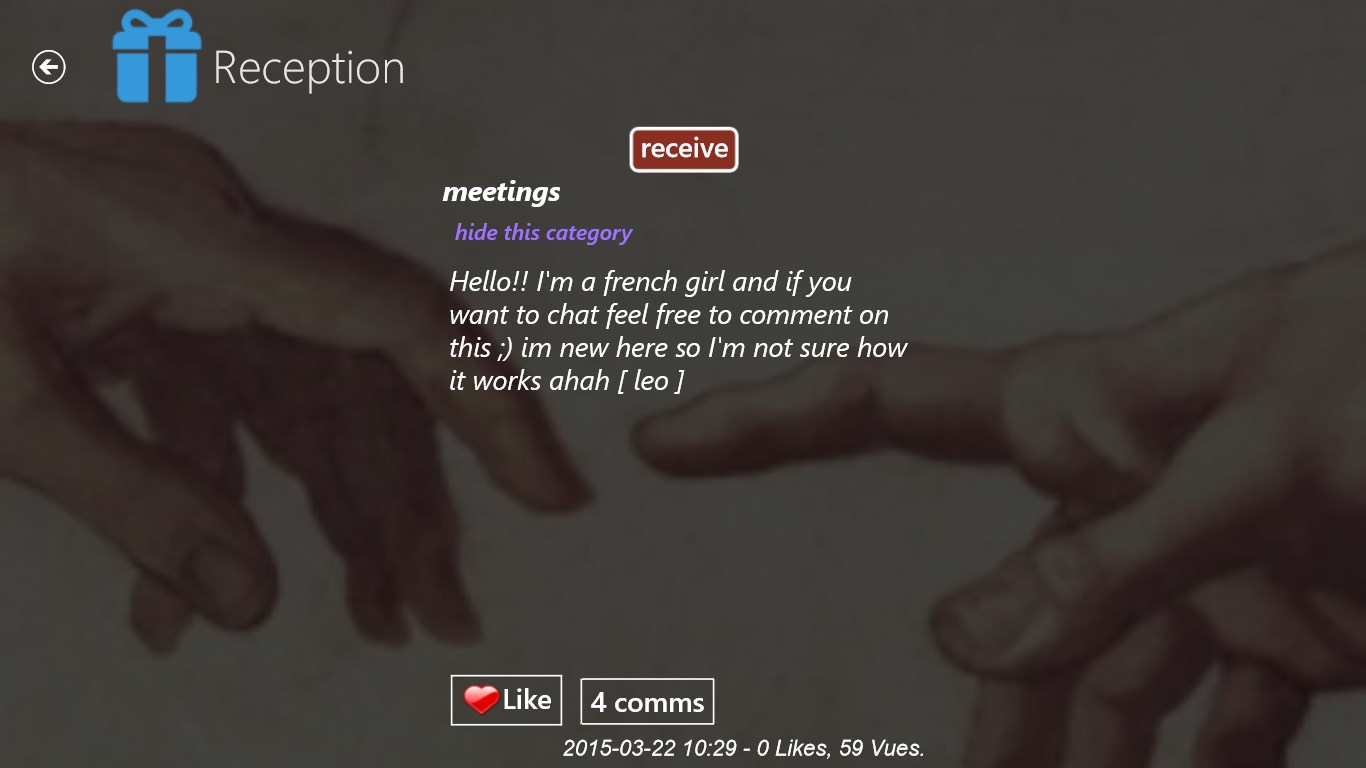Viewport: 1366px width, 768px height.
Task: Click 'hide this category' text
Action: 543,232
